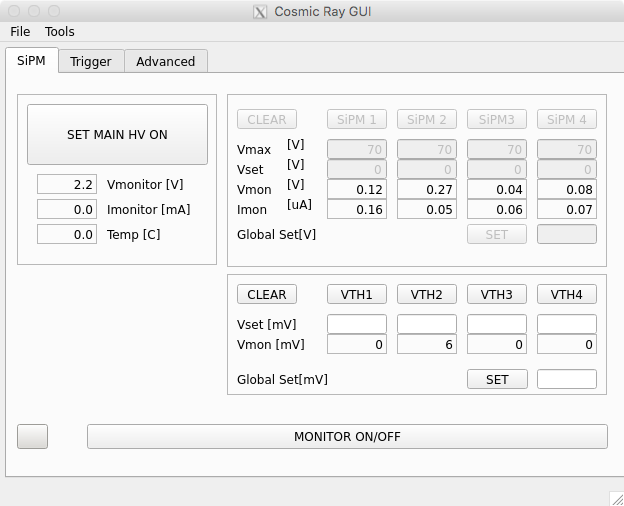Switch to the SiPM tab
Image resolution: width=624 pixels, height=506 pixels.
point(31,61)
